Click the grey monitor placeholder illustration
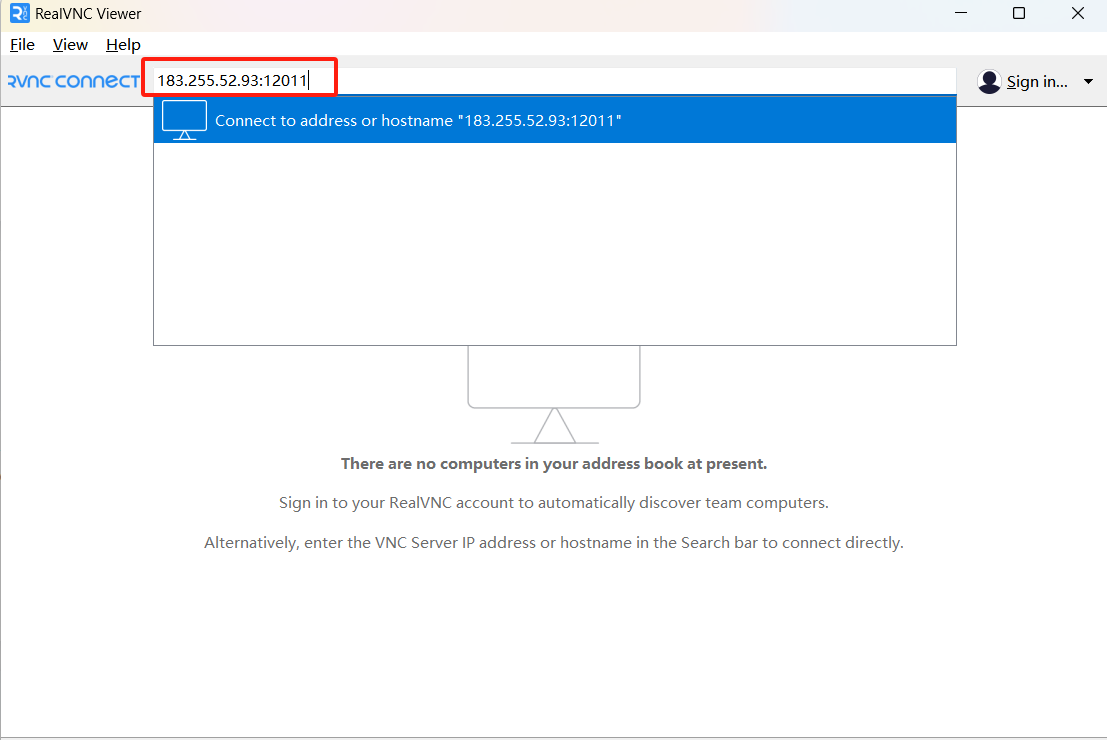Image resolution: width=1107 pixels, height=740 pixels. (x=554, y=395)
